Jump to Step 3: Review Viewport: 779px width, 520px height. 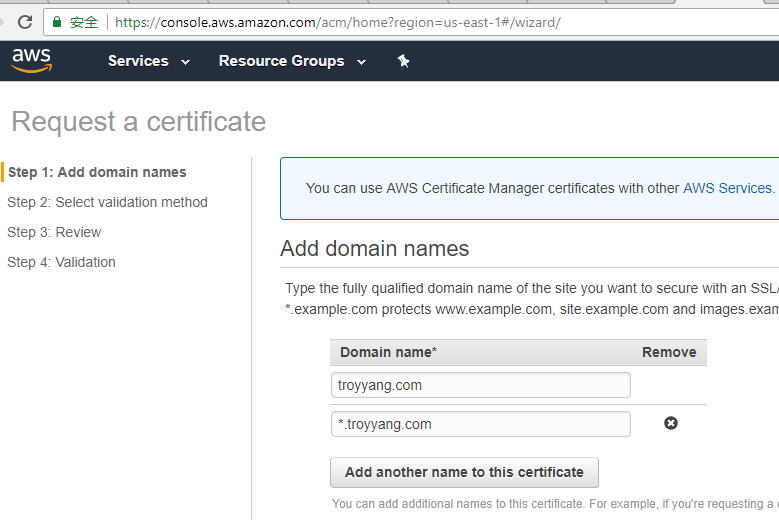tap(54, 232)
